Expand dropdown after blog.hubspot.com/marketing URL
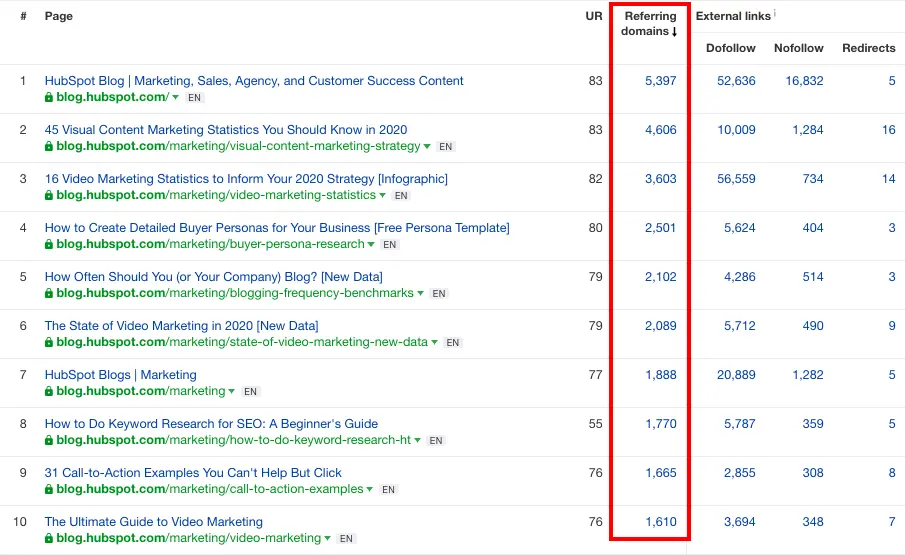The image size is (905, 555). click(231, 392)
